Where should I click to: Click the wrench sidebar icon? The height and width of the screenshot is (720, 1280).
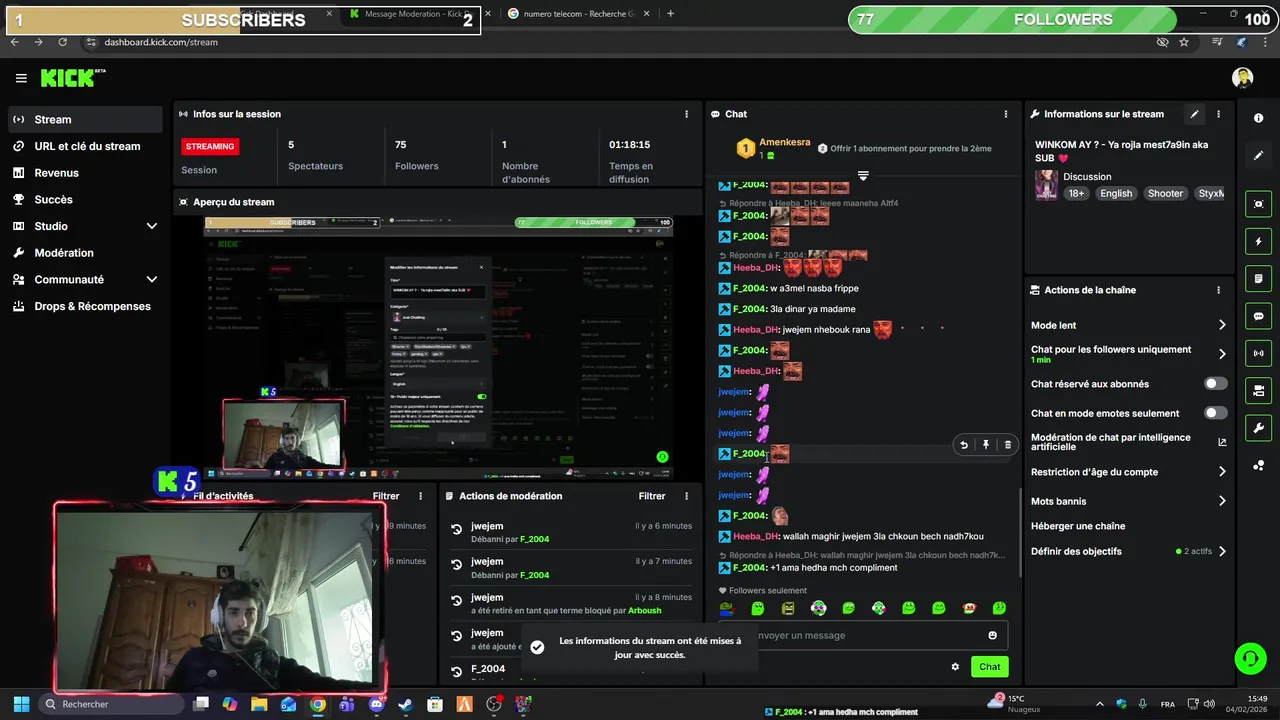click(1259, 428)
